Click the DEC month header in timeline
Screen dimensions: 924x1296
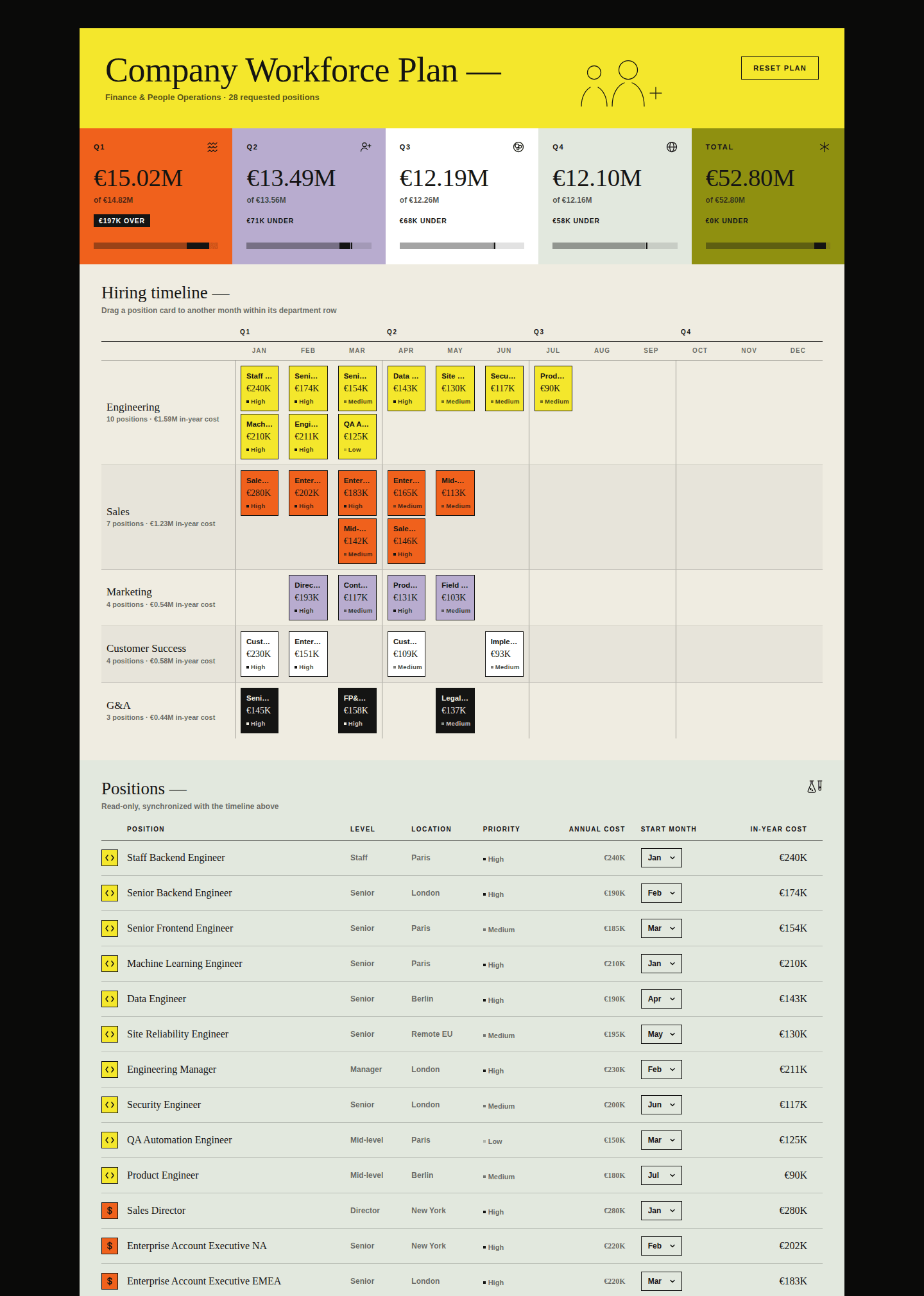798,350
